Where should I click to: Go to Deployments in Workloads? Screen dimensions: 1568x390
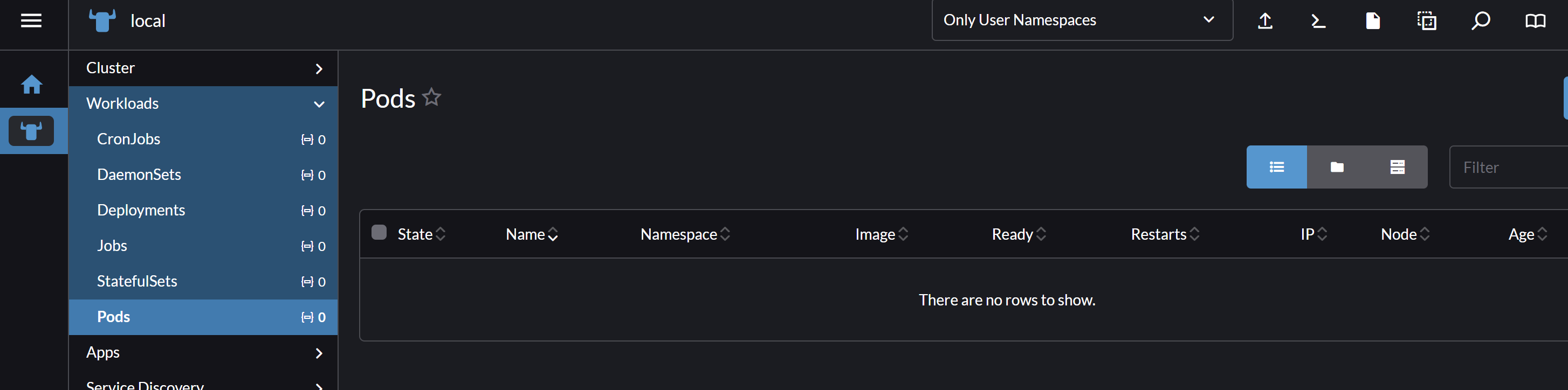[141, 210]
